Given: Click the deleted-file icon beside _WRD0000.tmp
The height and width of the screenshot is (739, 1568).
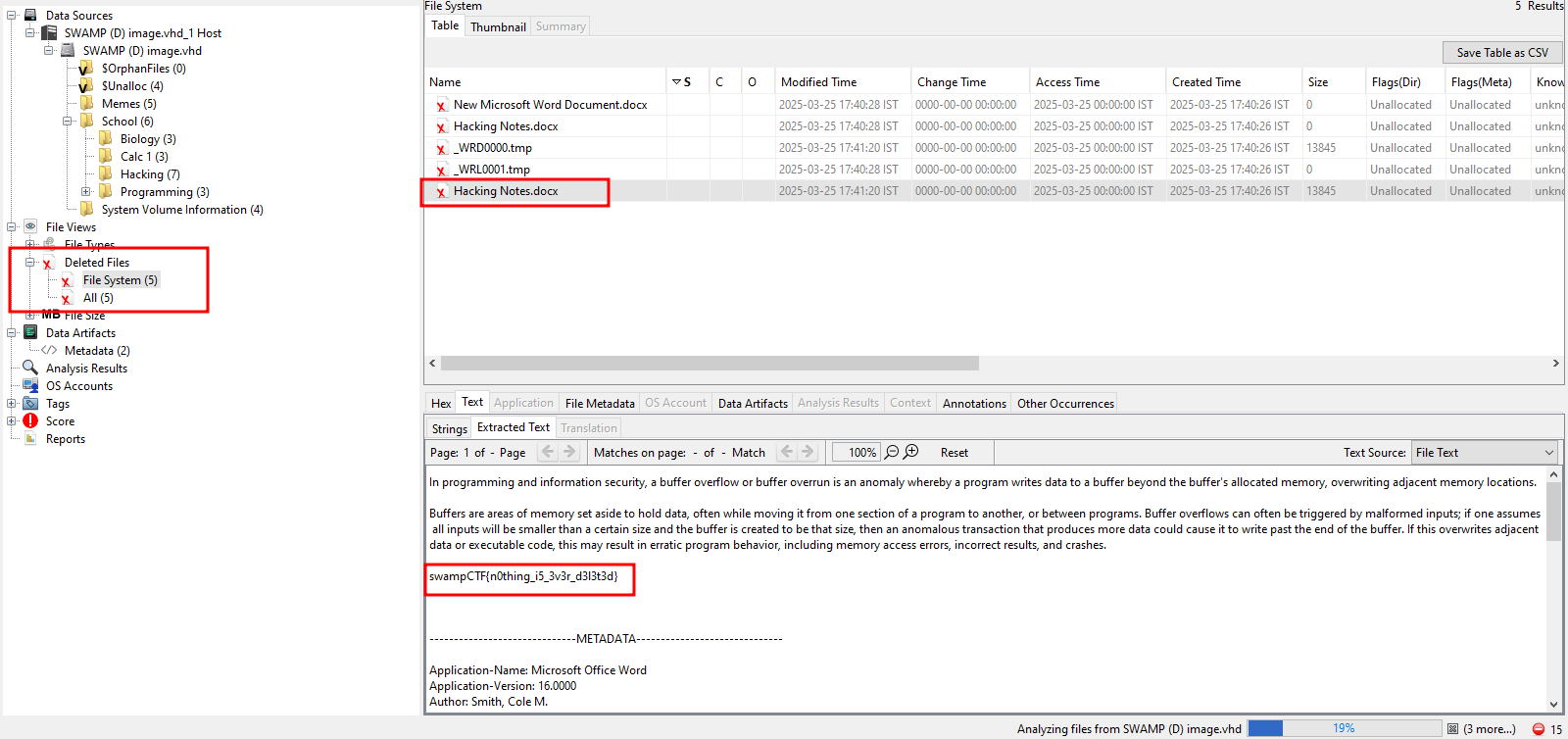Looking at the screenshot, I should (441, 148).
